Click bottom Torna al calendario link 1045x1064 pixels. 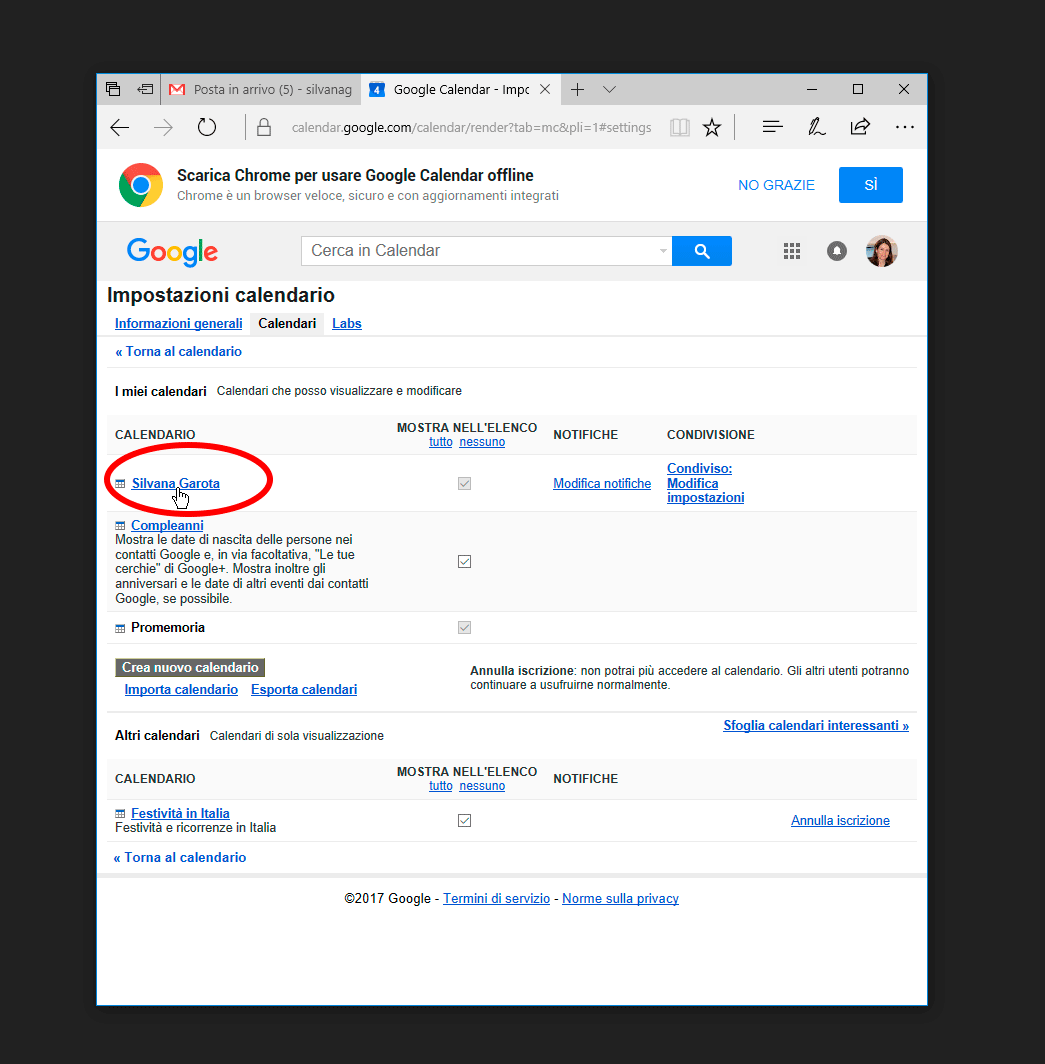click(x=180, y=858)
